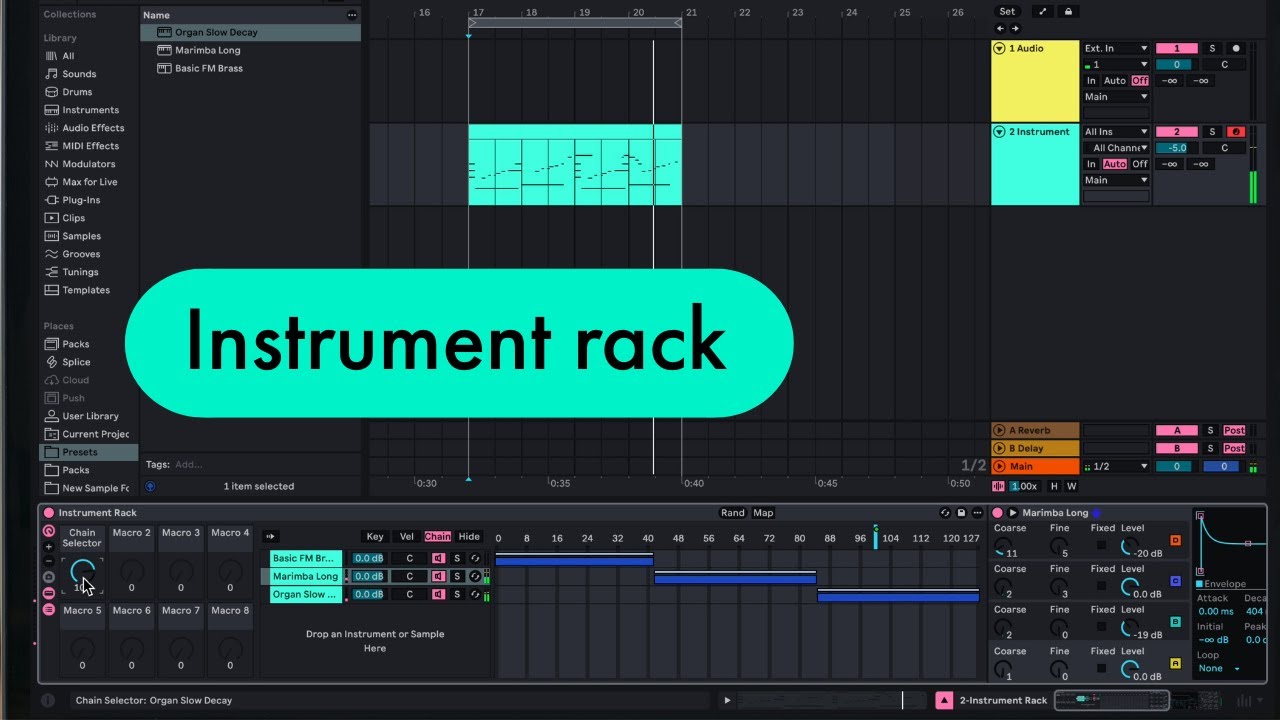1280x720 pixels.
Task: Toggle the Marimba Long device activator
Action: (x=997, y=513)
